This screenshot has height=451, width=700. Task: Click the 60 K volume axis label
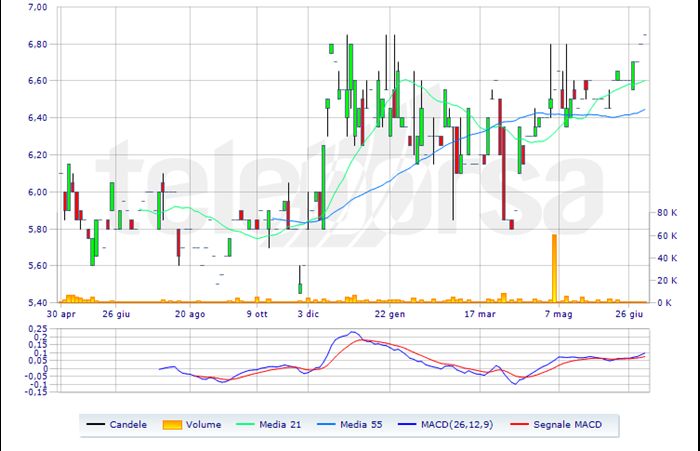[667, 236]
